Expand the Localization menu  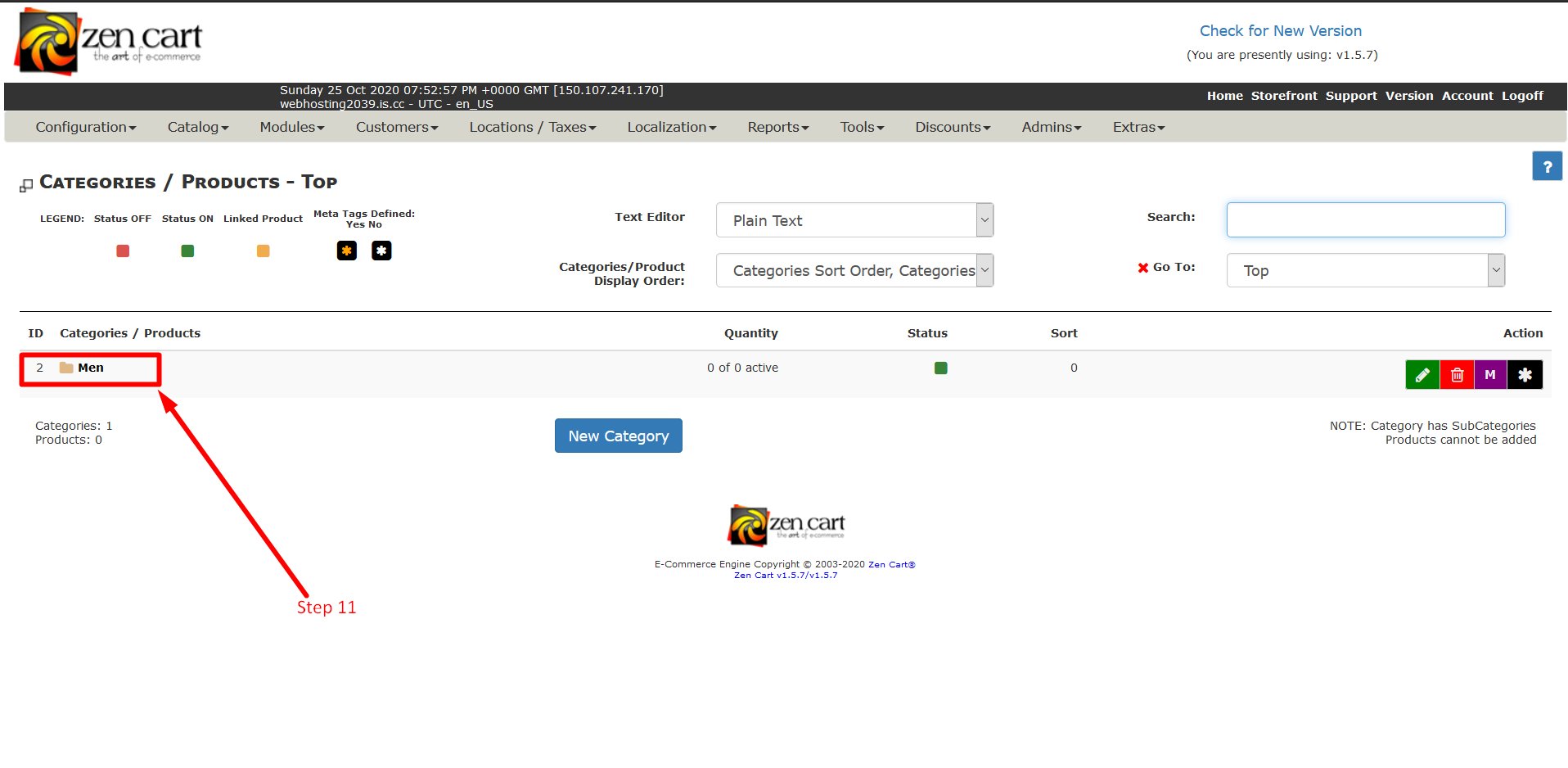point(672,127)
